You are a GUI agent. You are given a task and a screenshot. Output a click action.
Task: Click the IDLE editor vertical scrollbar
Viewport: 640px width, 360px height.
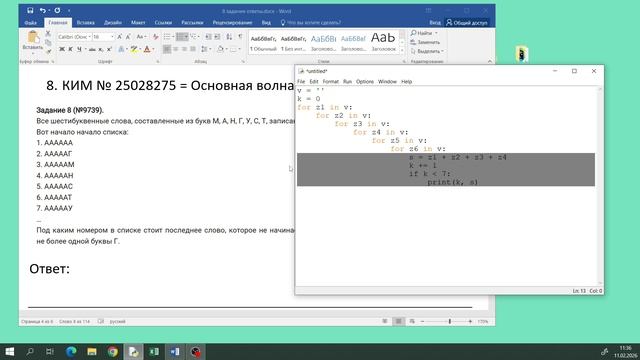point(600,186)
